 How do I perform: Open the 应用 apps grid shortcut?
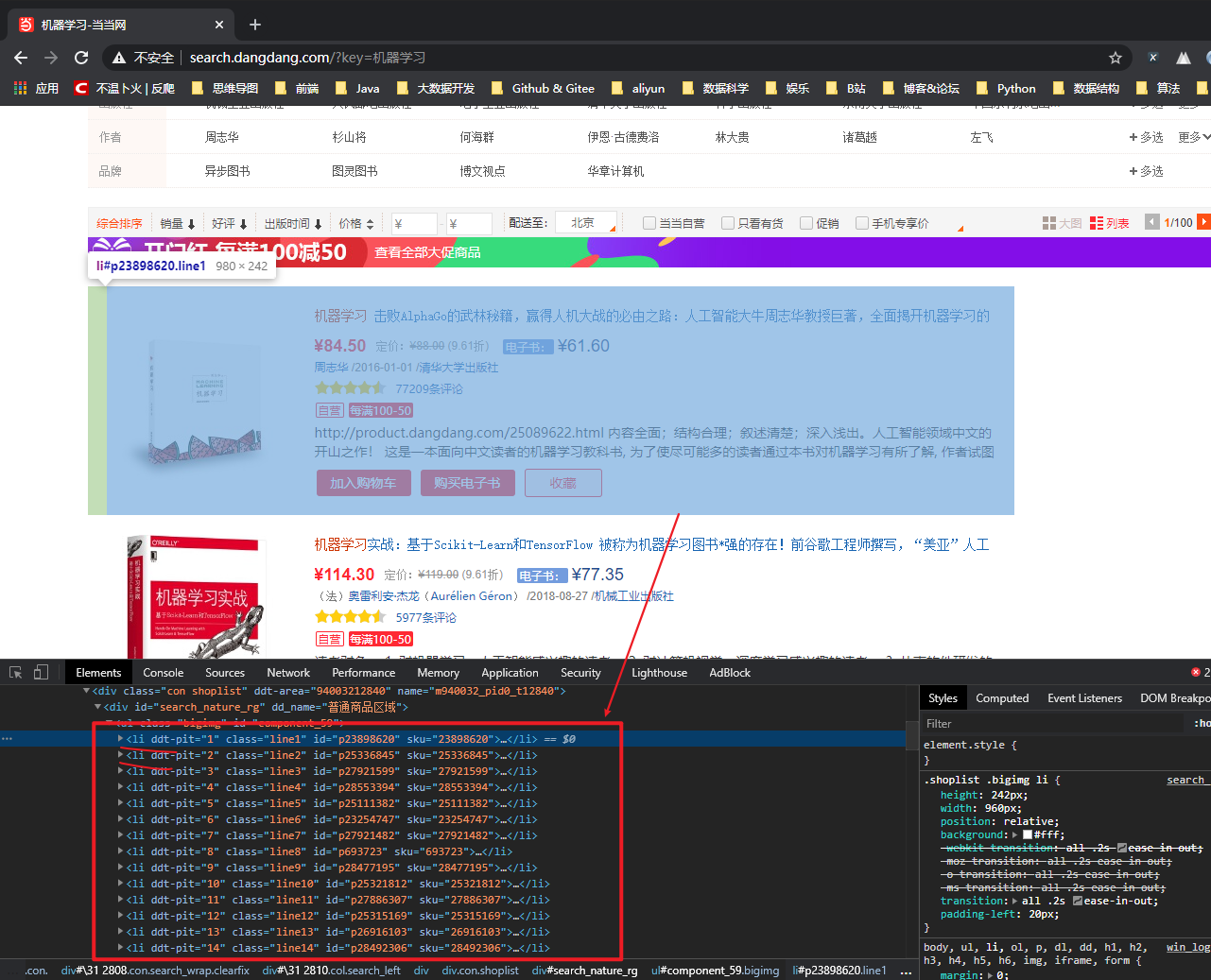[x=37, y=88]
